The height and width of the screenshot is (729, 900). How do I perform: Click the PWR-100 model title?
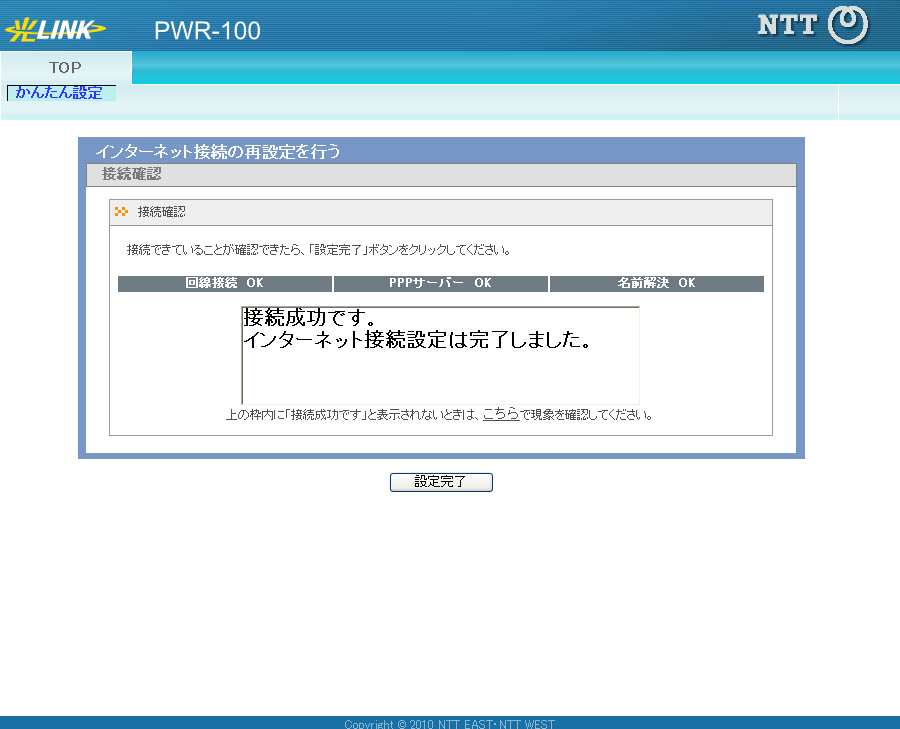point(207,31)
